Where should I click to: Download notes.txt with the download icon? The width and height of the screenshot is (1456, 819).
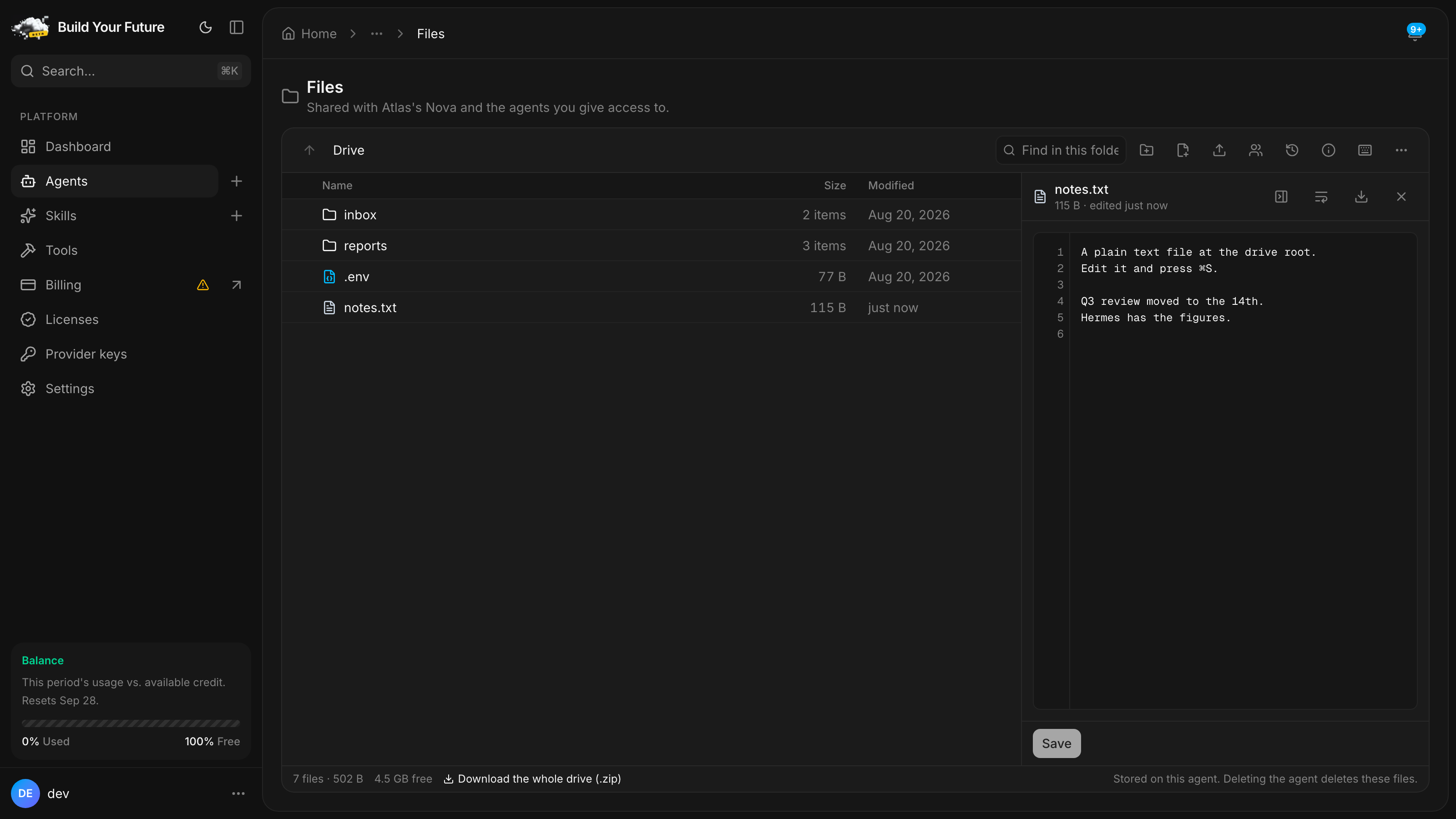1361,197
